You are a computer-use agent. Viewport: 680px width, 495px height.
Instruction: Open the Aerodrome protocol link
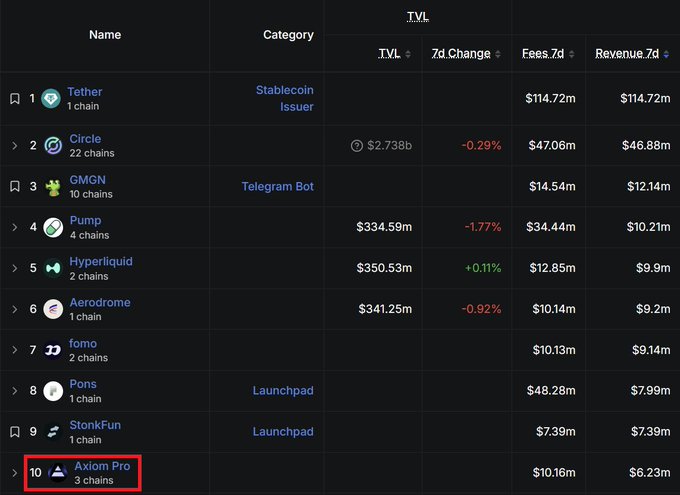(x=100, y=302)
